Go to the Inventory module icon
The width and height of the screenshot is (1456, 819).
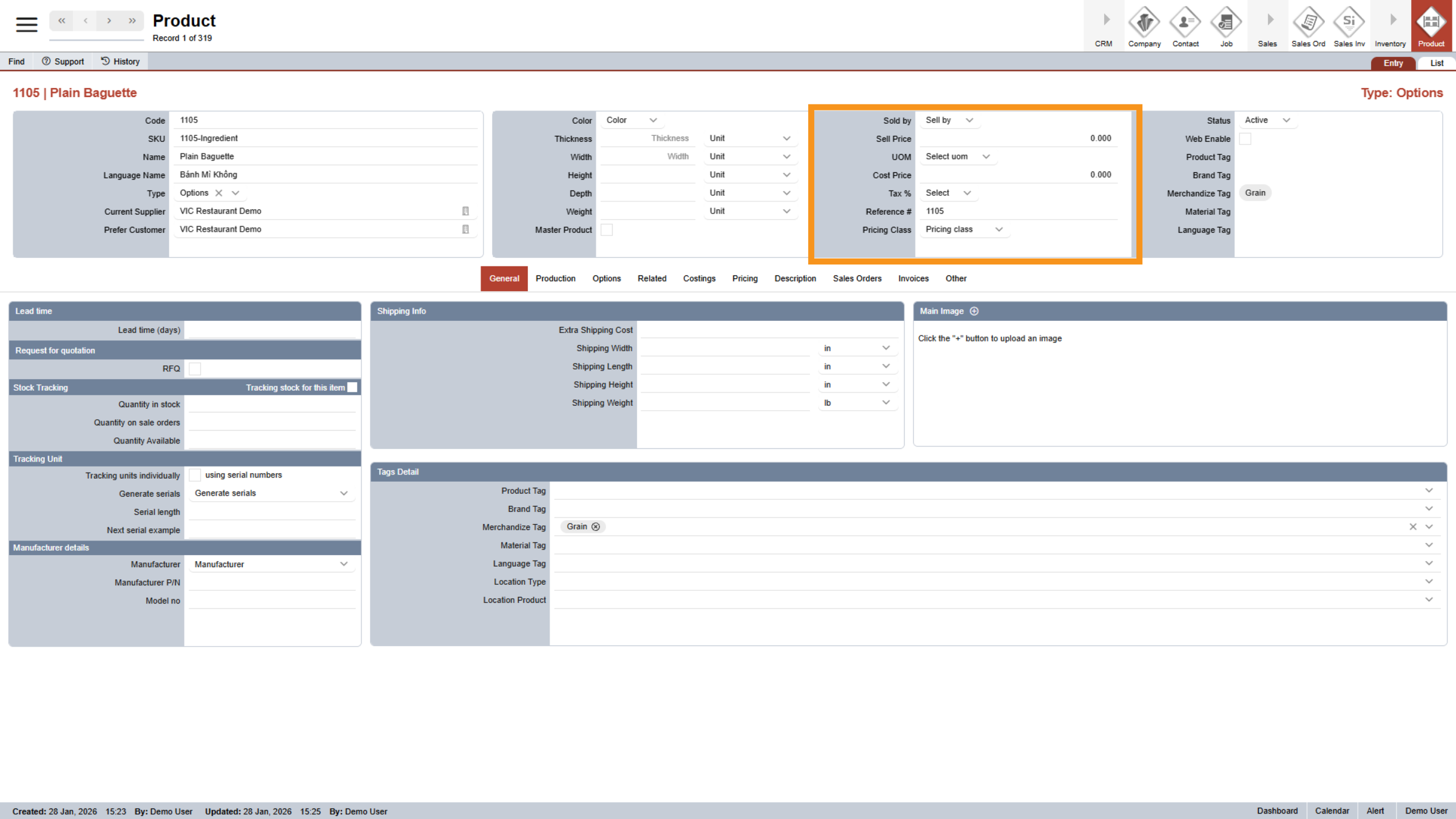click(x=1390, y=25)
